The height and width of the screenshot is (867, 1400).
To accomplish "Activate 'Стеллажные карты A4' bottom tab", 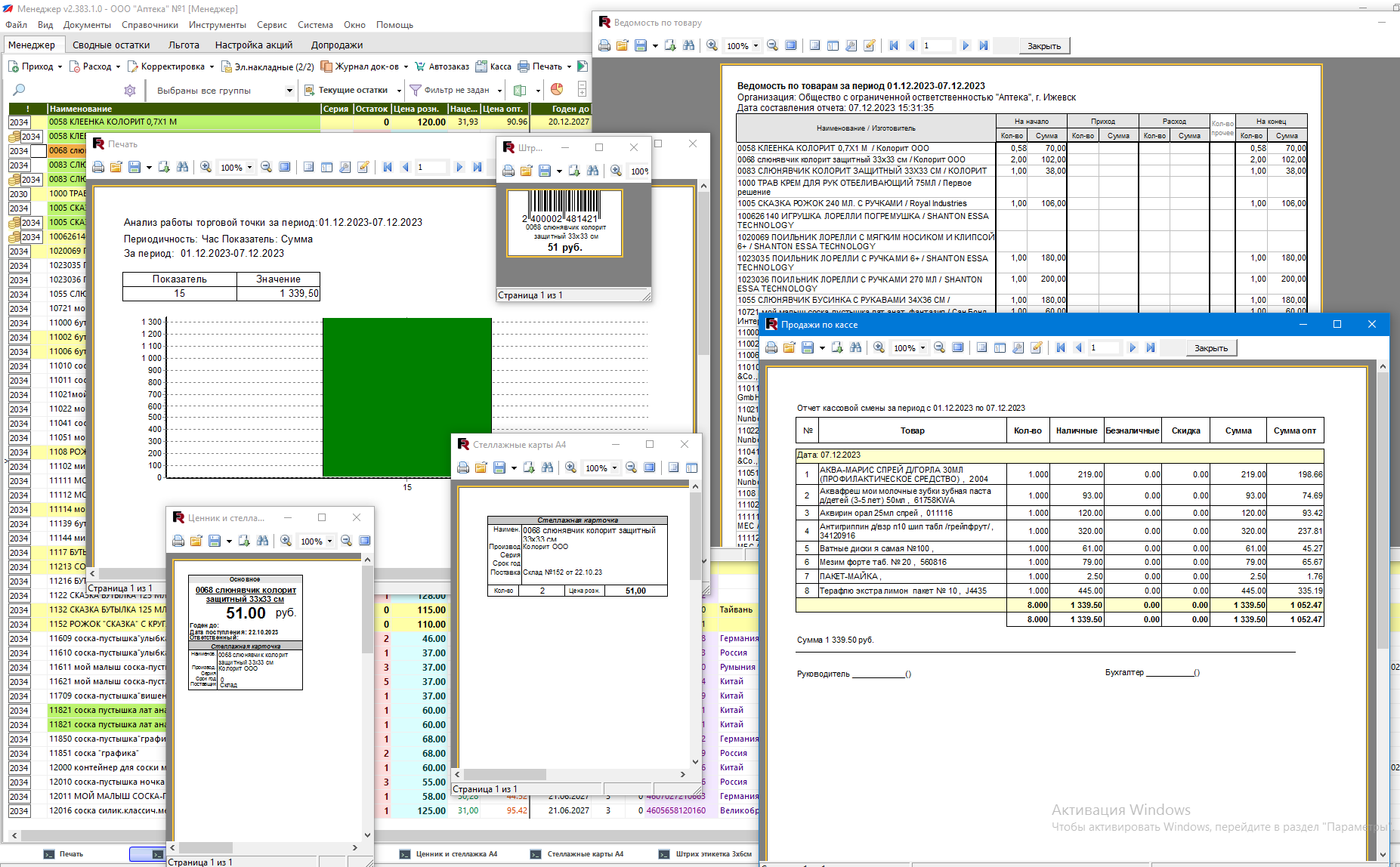I will click(578, 854).
